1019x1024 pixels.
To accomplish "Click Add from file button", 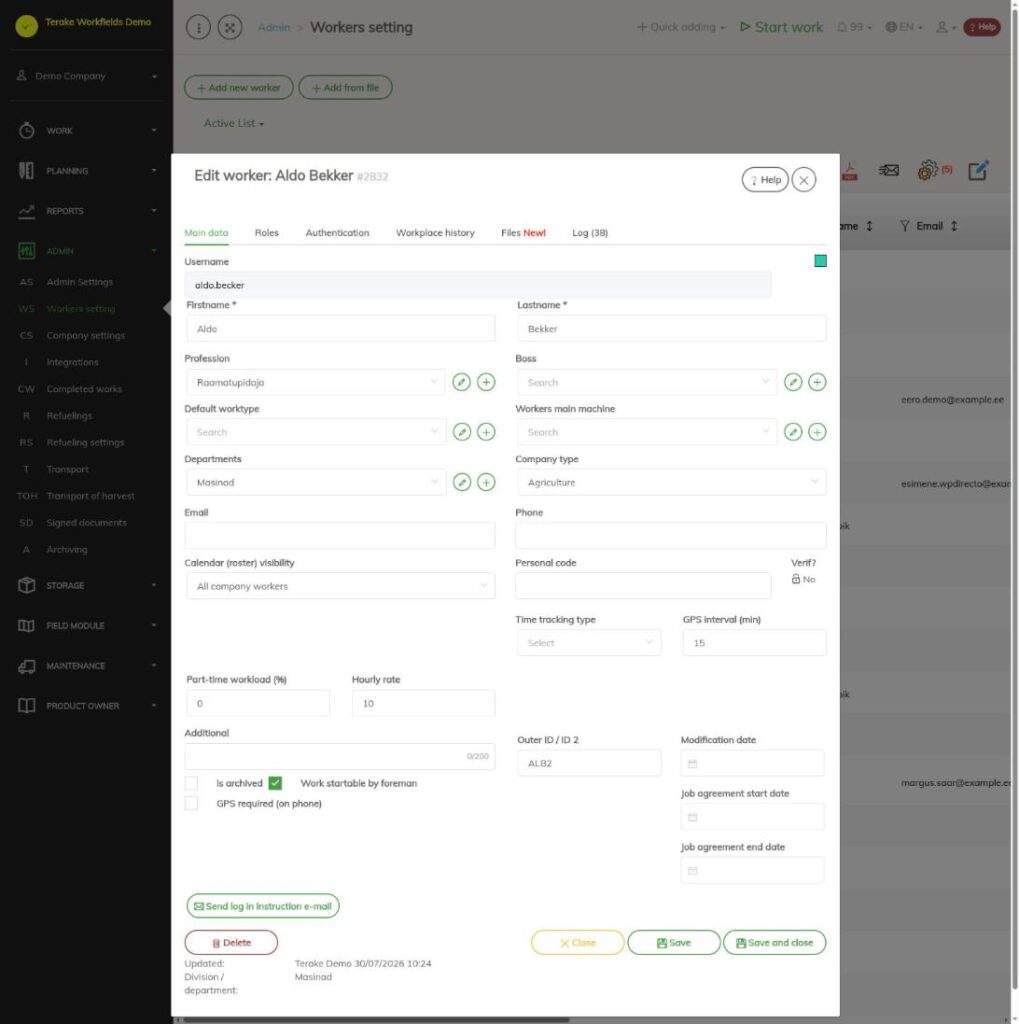I will pyautogui.click(x=346, y=88).
